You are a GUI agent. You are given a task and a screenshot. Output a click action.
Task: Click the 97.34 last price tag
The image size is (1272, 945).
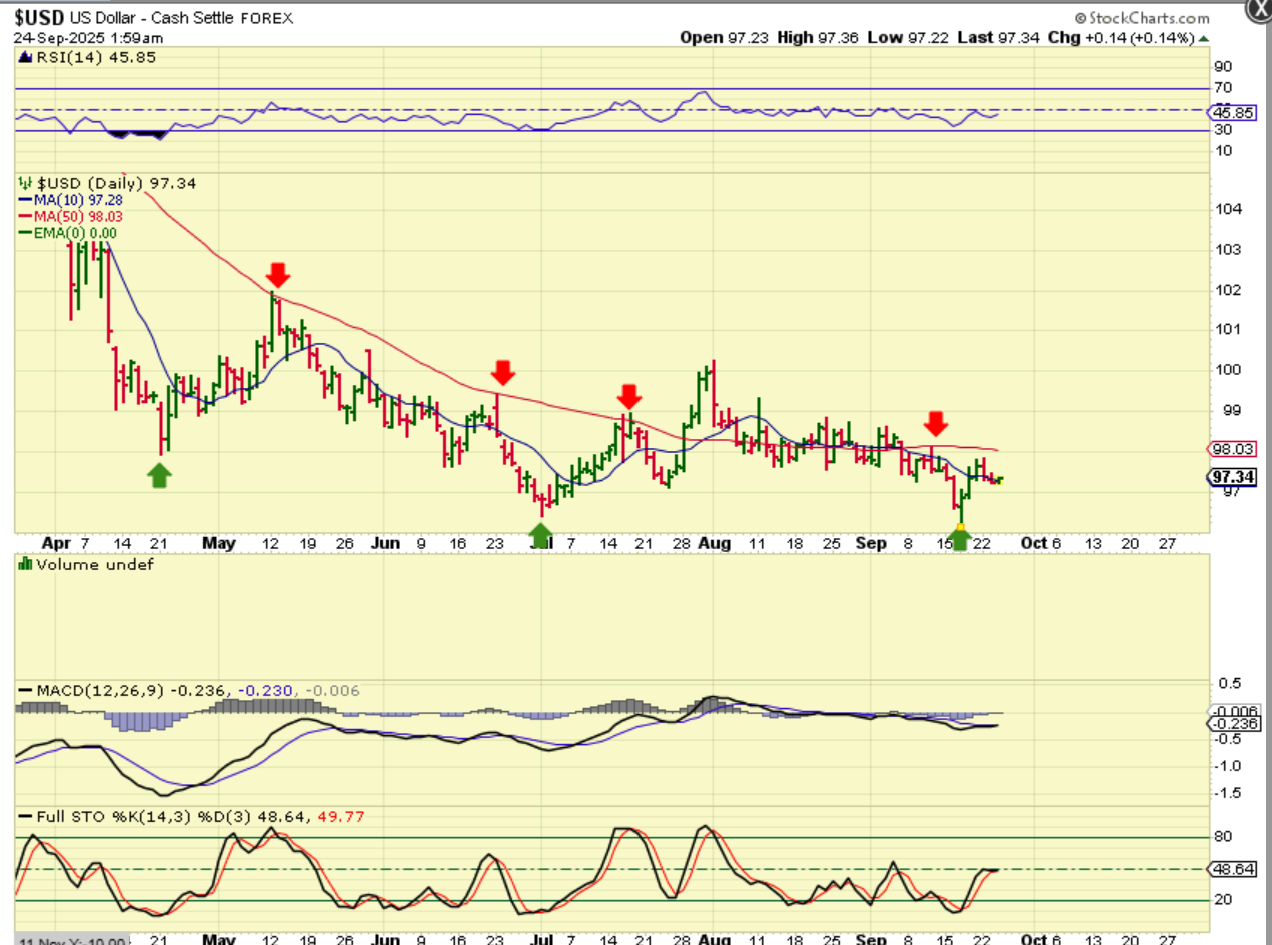pyautogui.click(x=1227, y=477)
